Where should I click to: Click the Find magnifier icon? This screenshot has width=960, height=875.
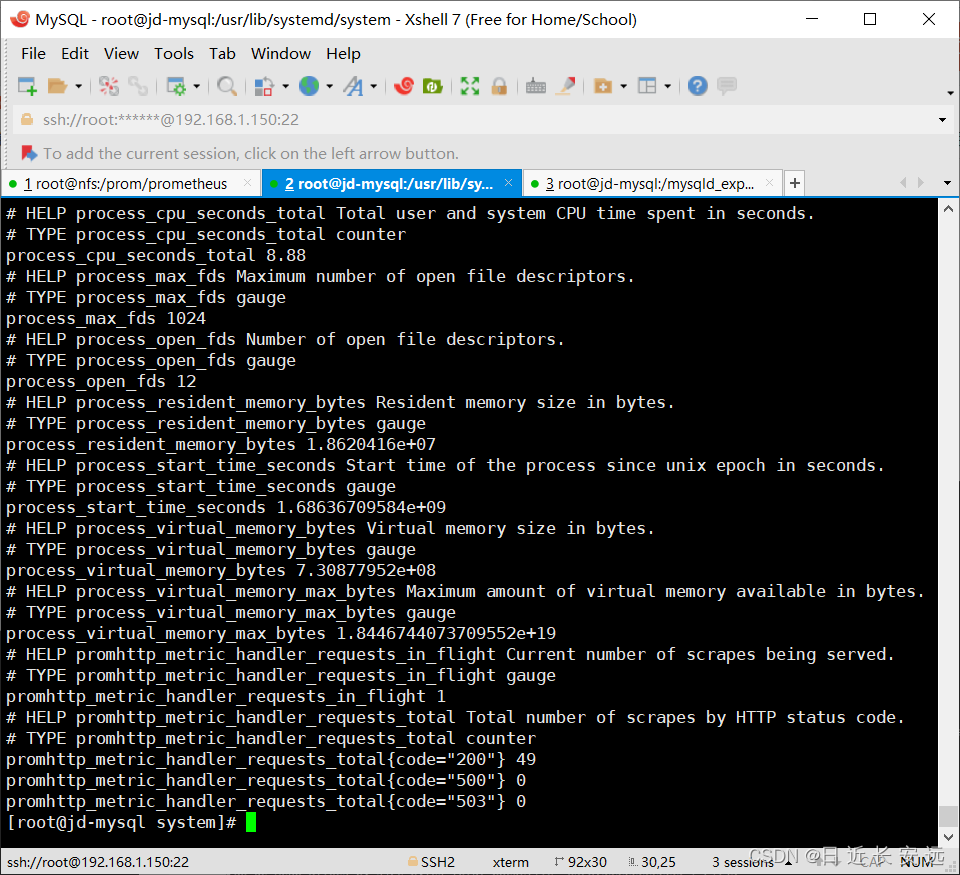coord(227,86)
